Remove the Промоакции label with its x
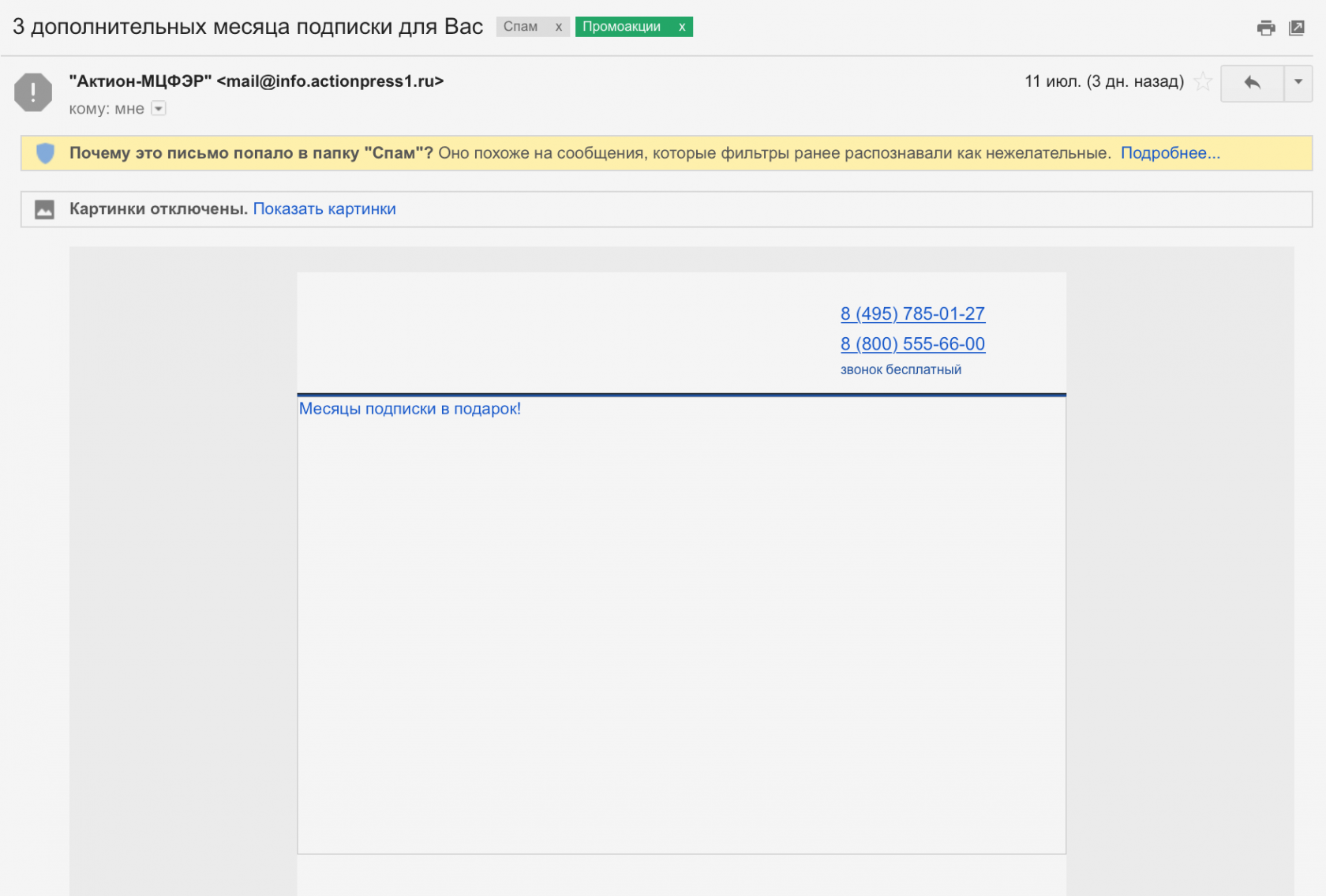 pyautogui.click(x=682, y=27)
